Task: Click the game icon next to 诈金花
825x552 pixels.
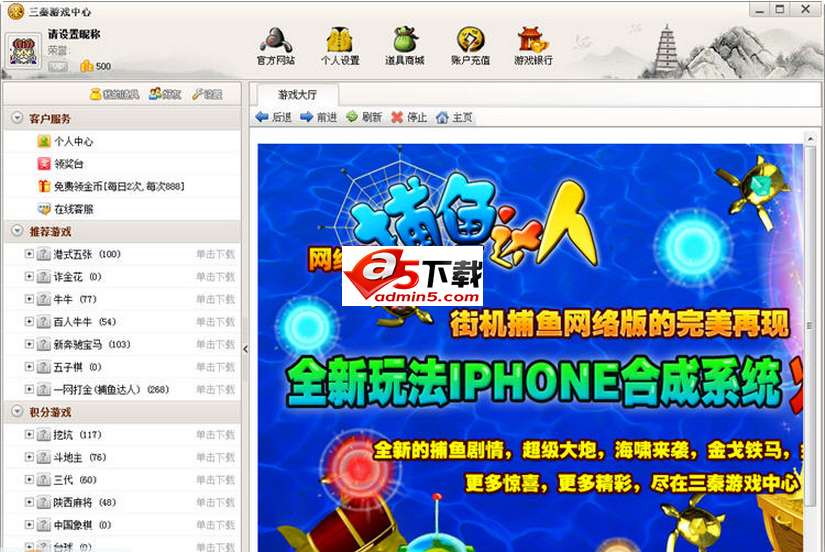Action: click(44, 277)
